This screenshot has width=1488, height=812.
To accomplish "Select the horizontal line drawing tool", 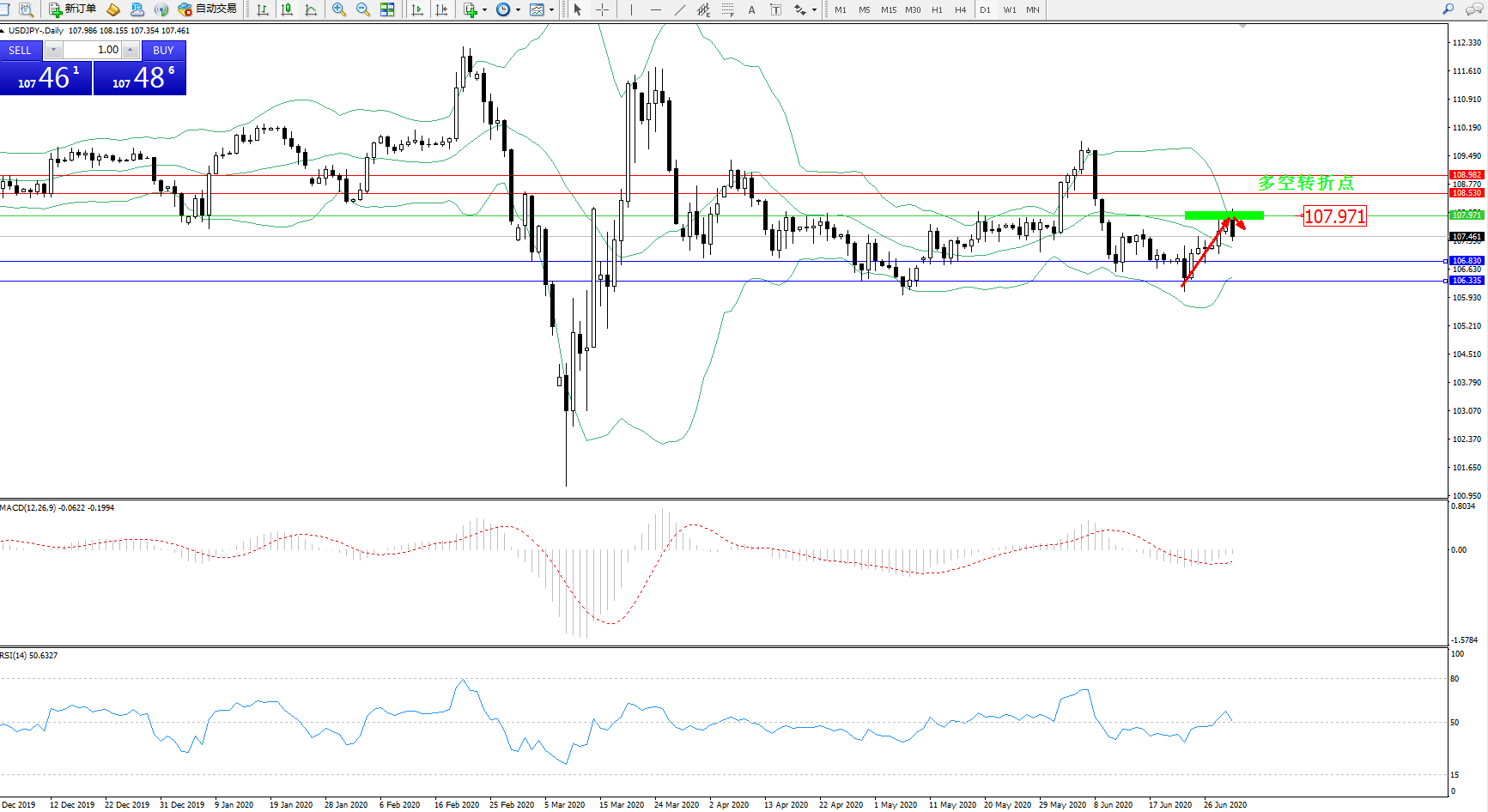I will (x=656, y=9).
